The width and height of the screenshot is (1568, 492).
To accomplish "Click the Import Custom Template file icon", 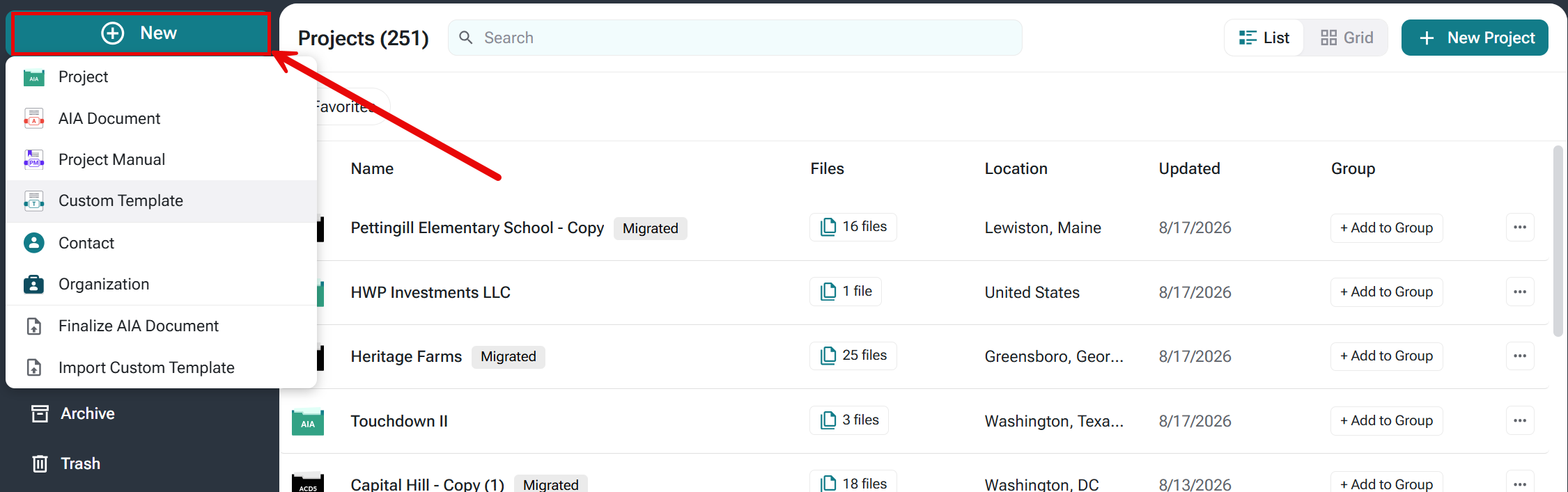I will [x=33, y=367].
